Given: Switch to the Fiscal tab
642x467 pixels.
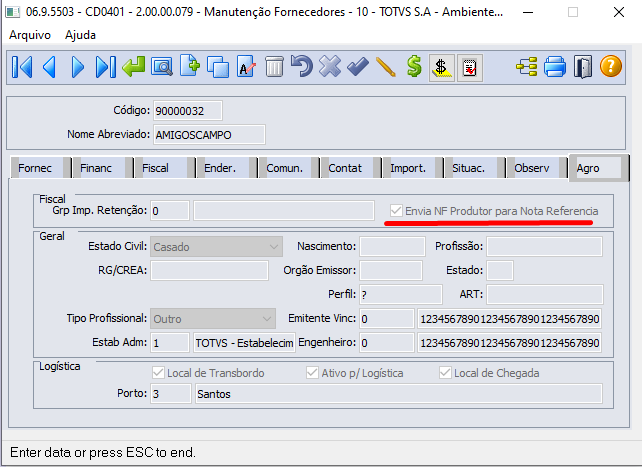Looking at the screenshot, I should [x=165, y=168].
